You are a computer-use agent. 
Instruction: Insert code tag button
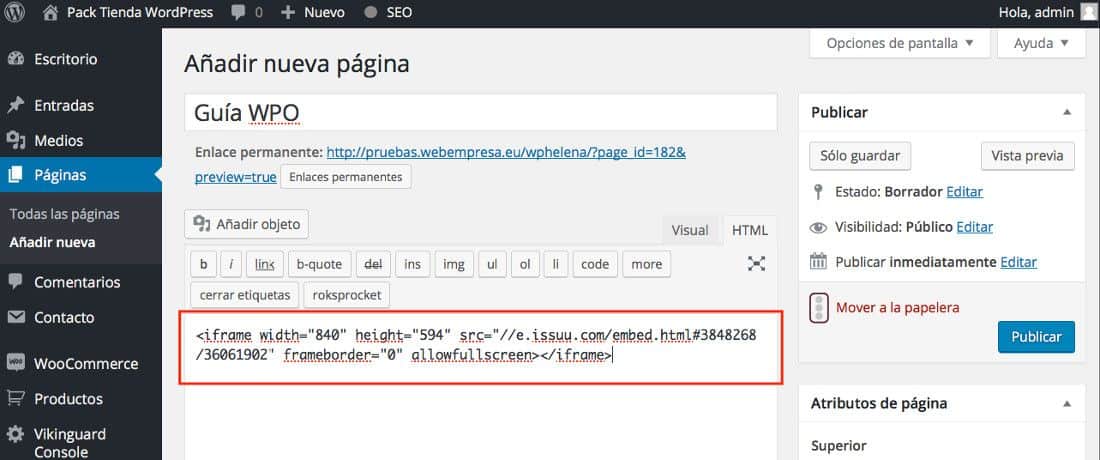point(595,264)
